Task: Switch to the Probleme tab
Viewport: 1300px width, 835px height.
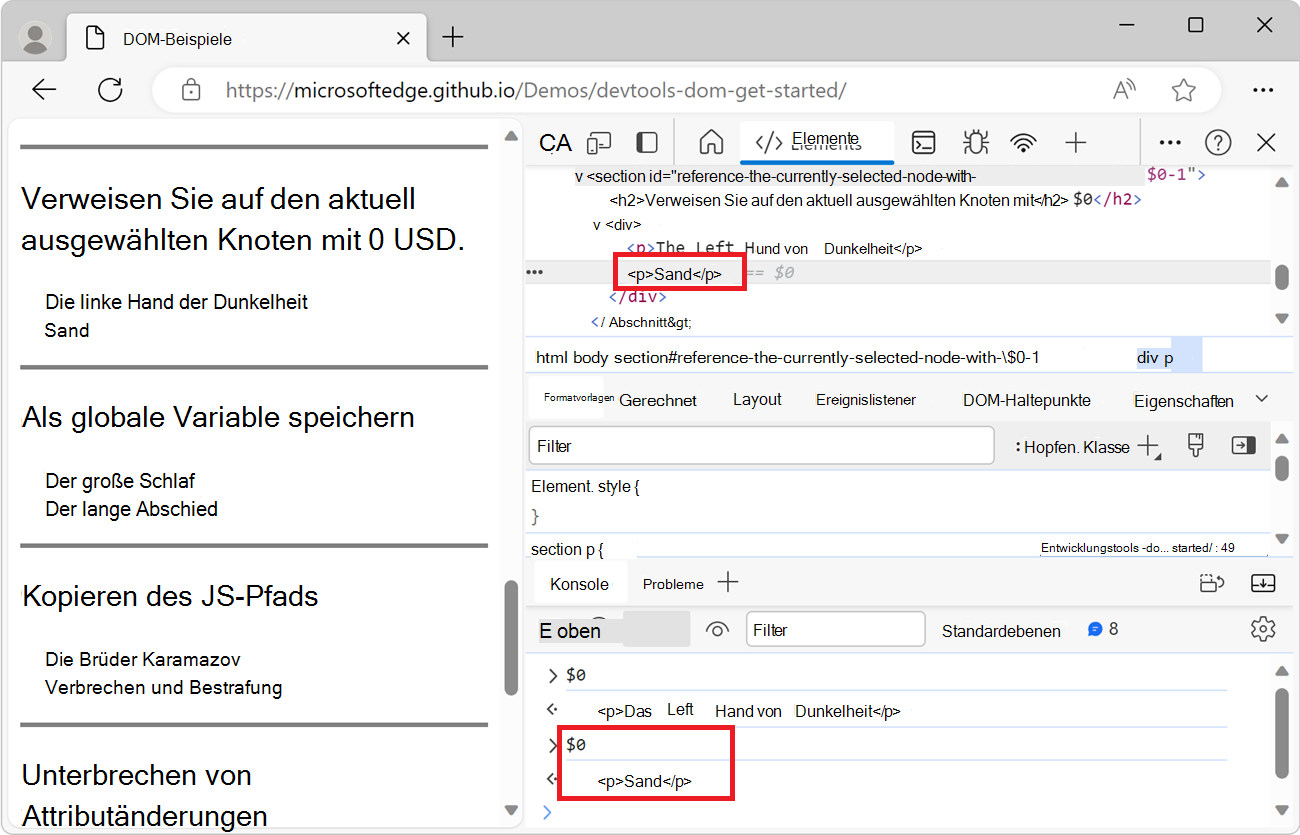Action: click(x=672, y=583)
